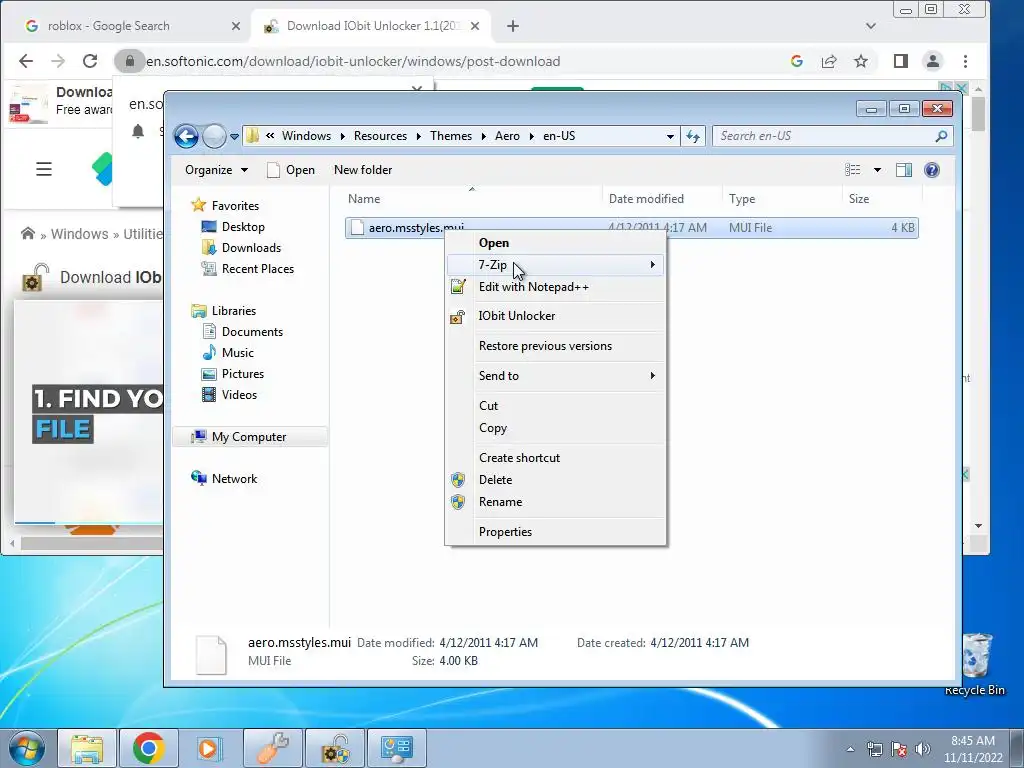Click Aero in the address breadcrumb

tap(507, 136)
